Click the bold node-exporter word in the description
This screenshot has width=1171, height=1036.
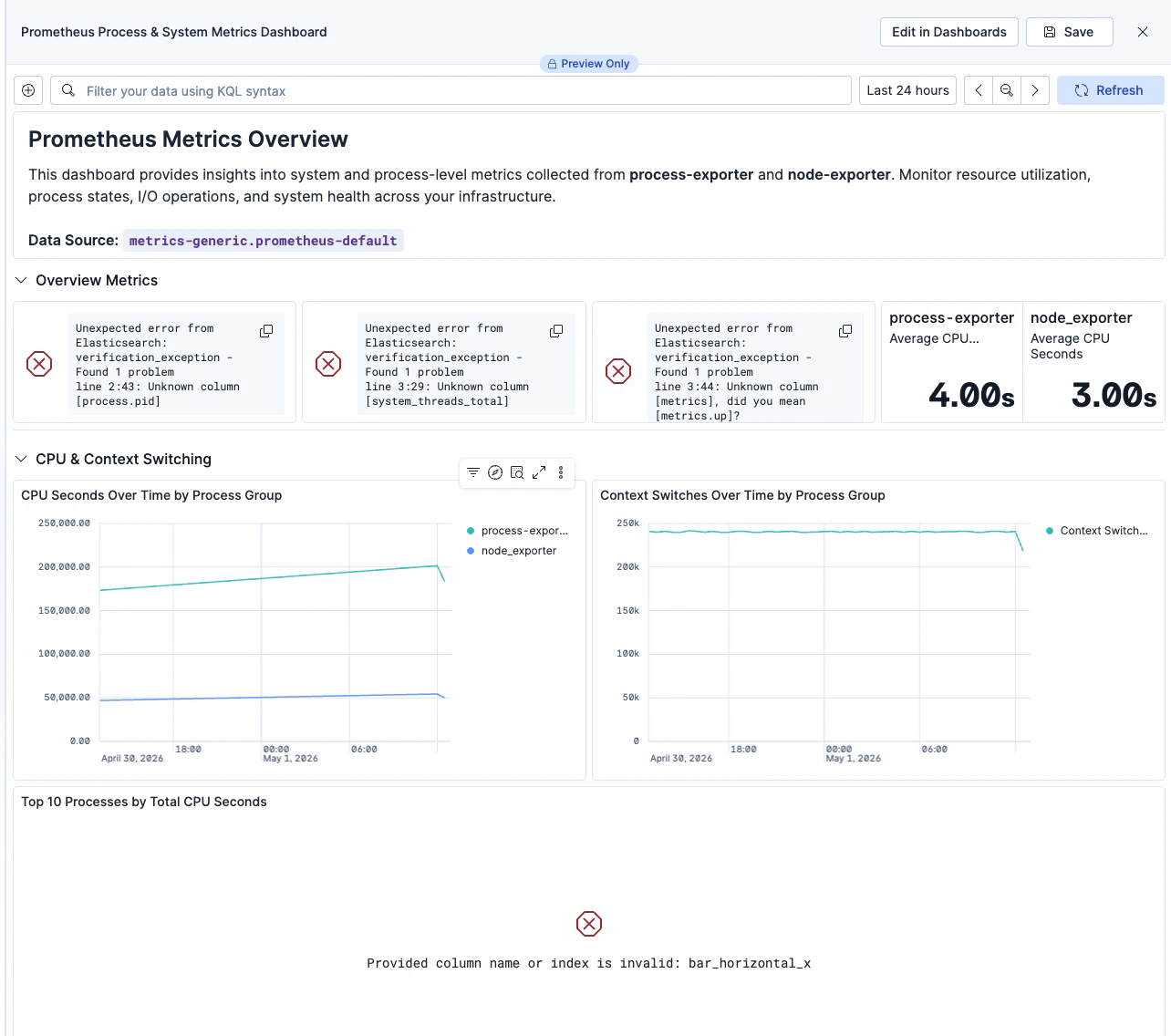839,174
